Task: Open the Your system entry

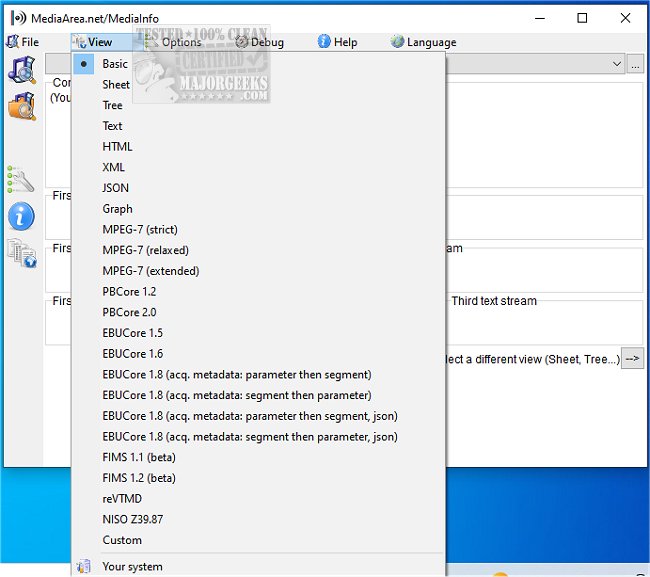Action: tap(258, 566)
